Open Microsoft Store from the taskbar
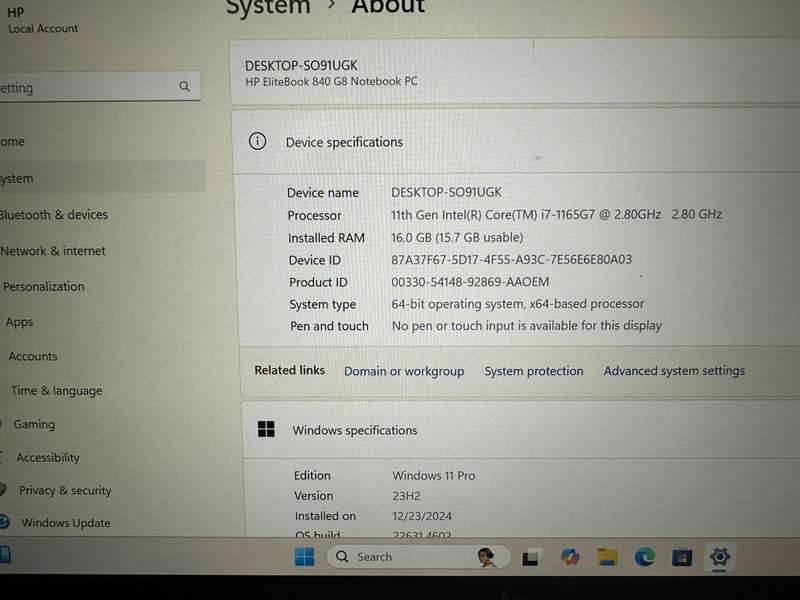This screenshot has width=800, height=600. click(682, 557)
